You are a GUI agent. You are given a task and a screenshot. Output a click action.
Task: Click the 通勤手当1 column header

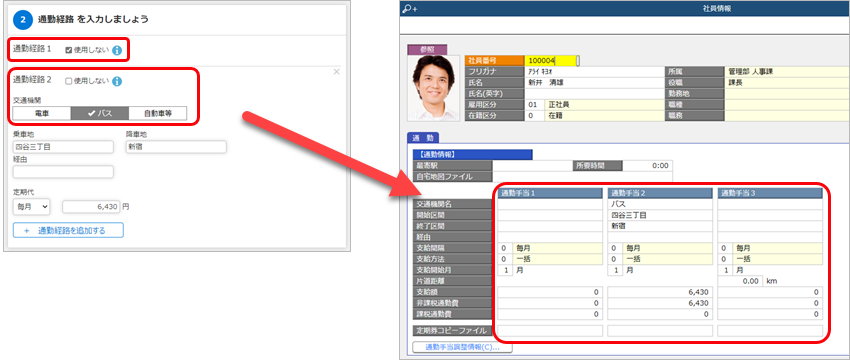point(550,193)
